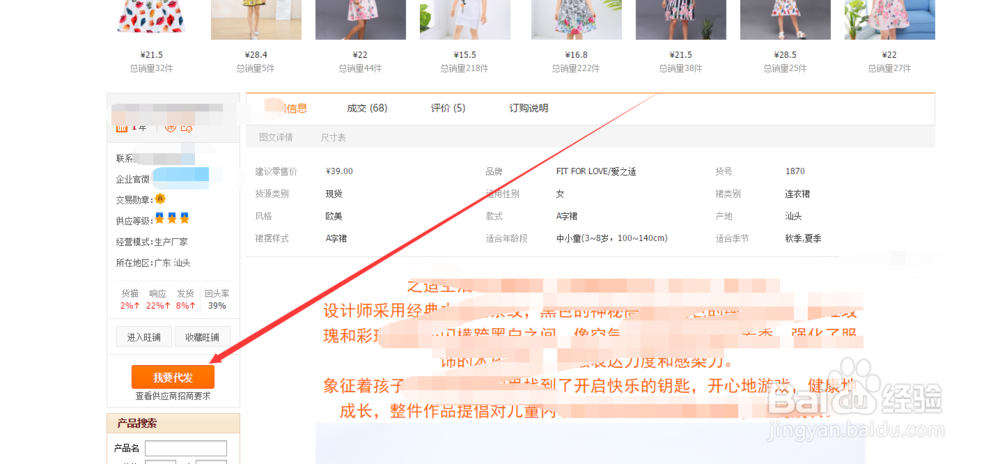The height and width of the screenshot is (464, 1000).
Task: Click the 所在地区:广东 汕头 text
Action: coord(153,263)
